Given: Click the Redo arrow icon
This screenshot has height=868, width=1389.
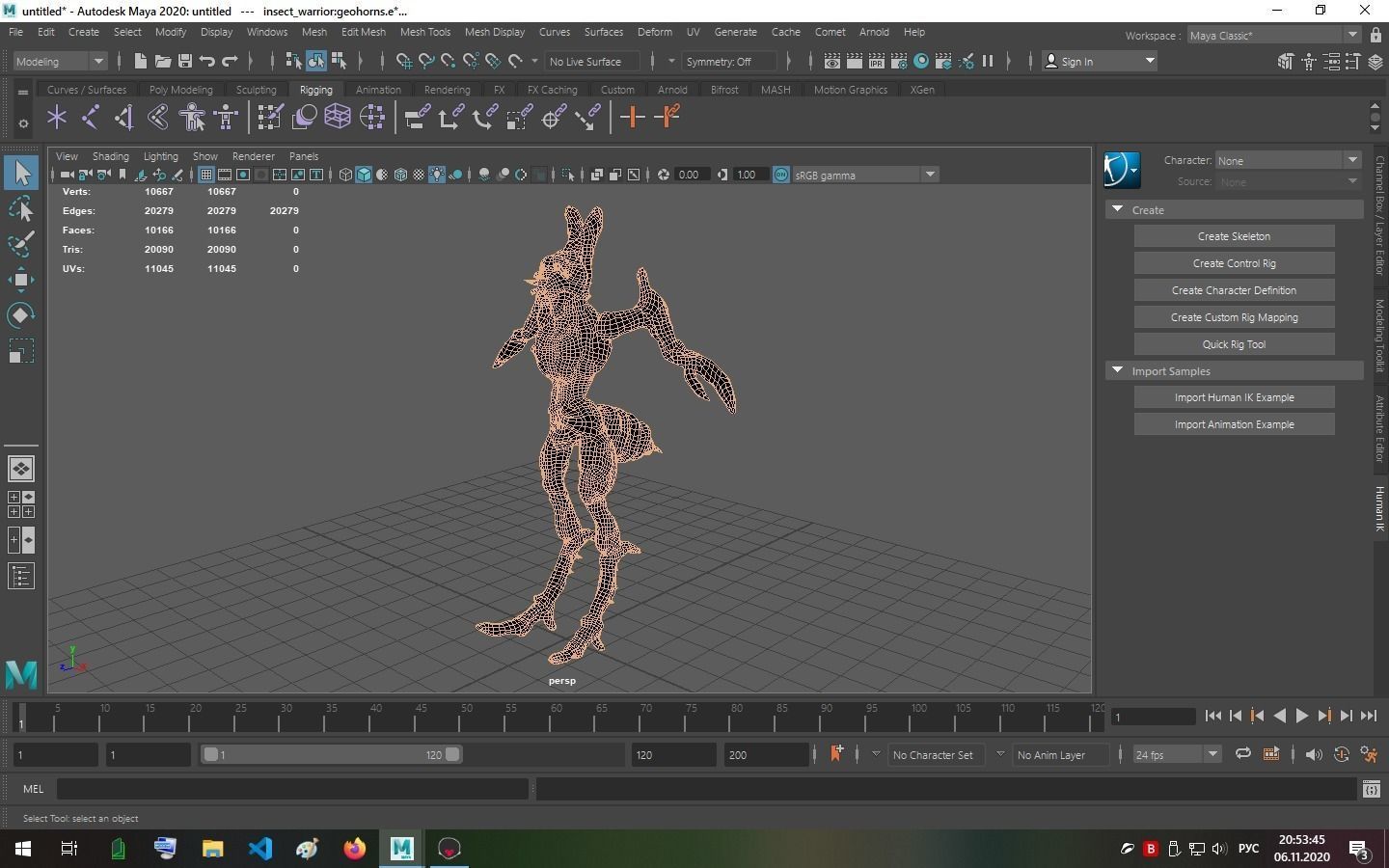Looking at the screenshot, I should 230,61.
